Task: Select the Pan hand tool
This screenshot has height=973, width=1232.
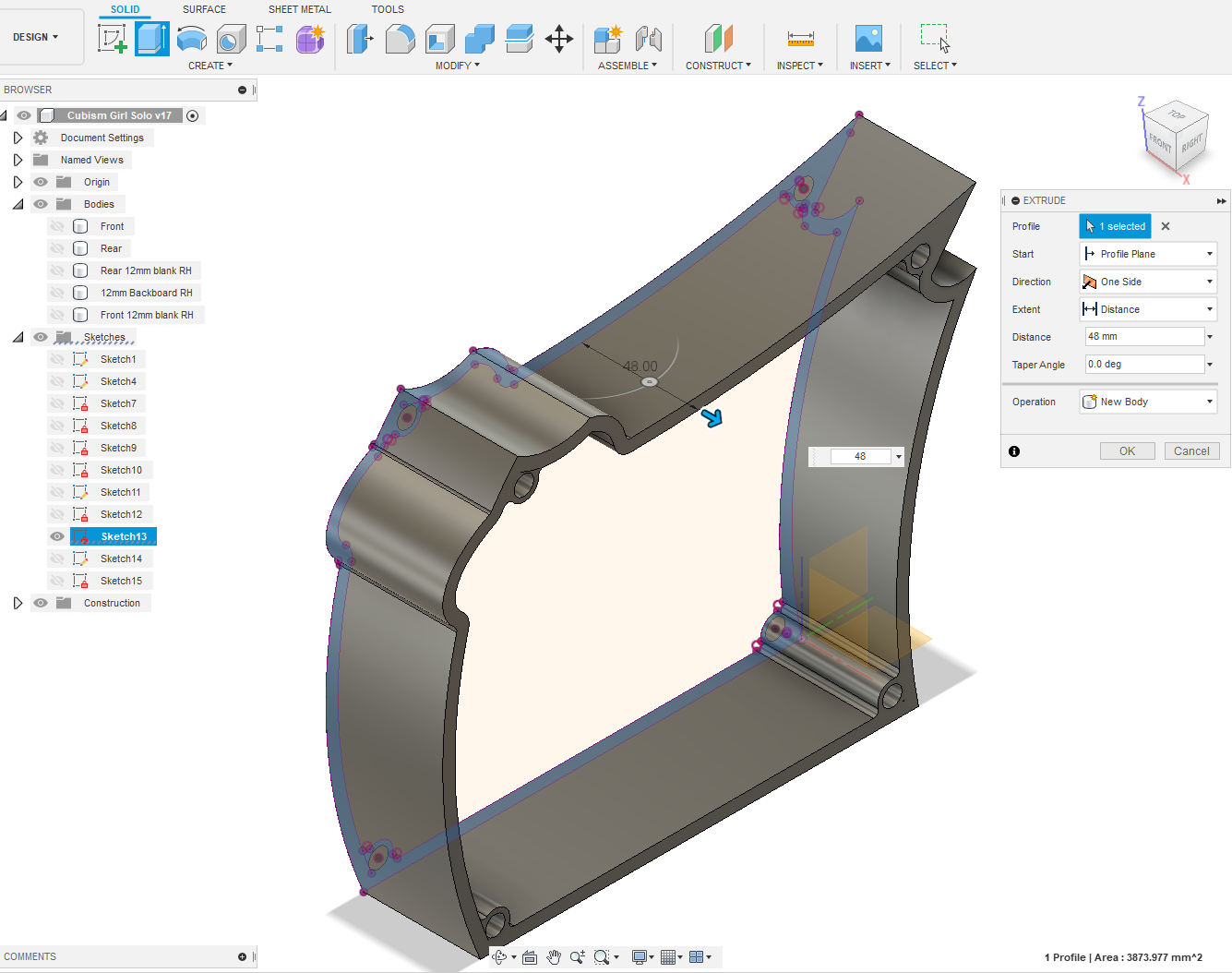Action: [554, 957]
